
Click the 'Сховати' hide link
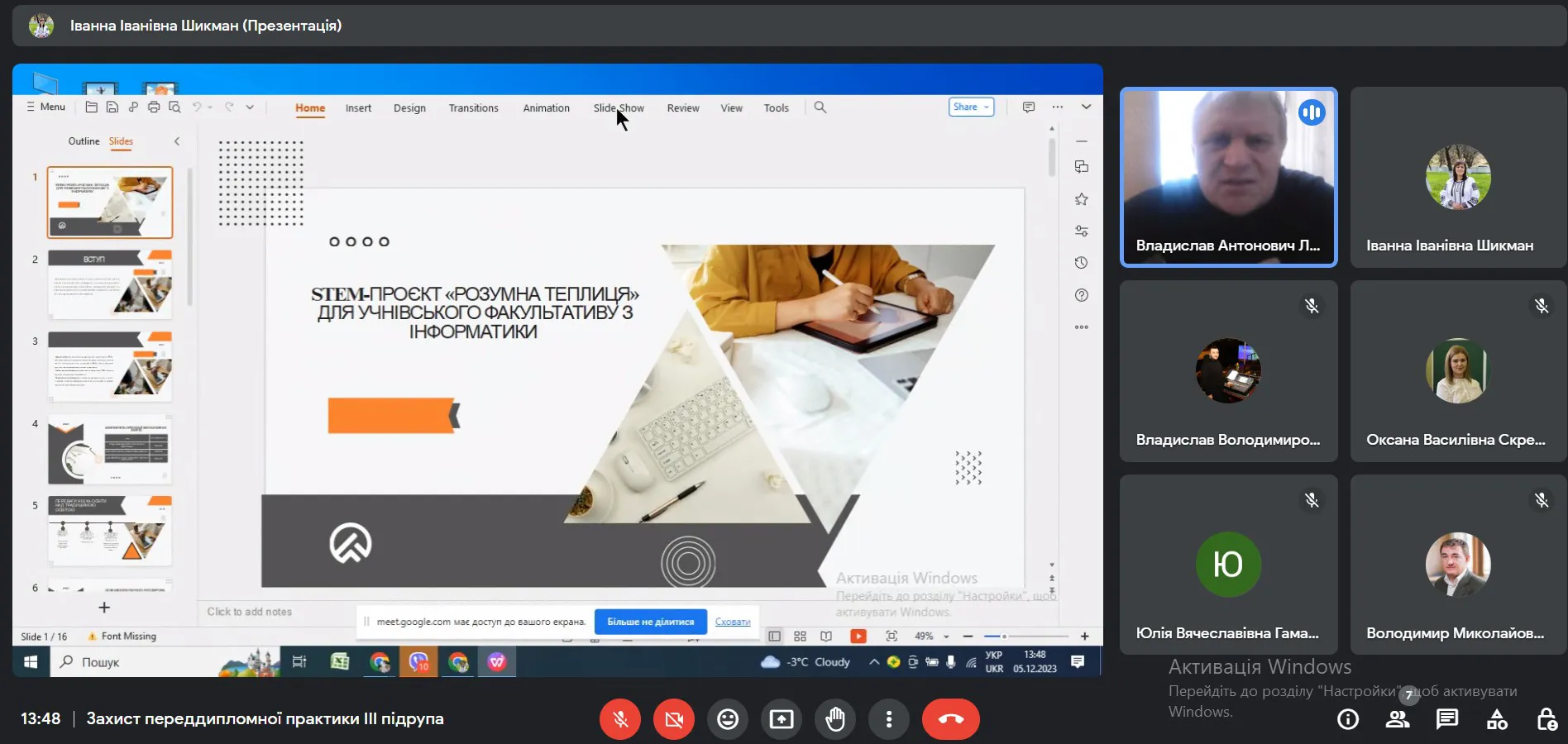click(x=733, y=622)
